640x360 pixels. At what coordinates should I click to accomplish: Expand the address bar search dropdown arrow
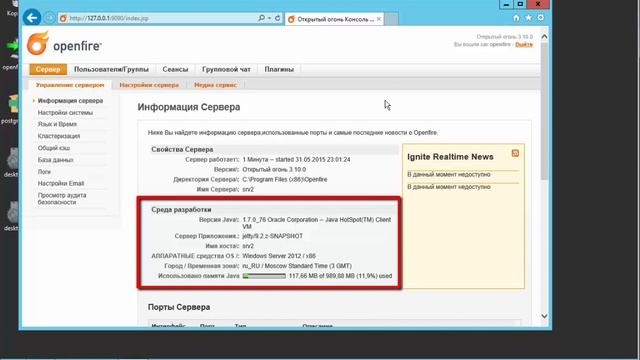coord(269,18)
